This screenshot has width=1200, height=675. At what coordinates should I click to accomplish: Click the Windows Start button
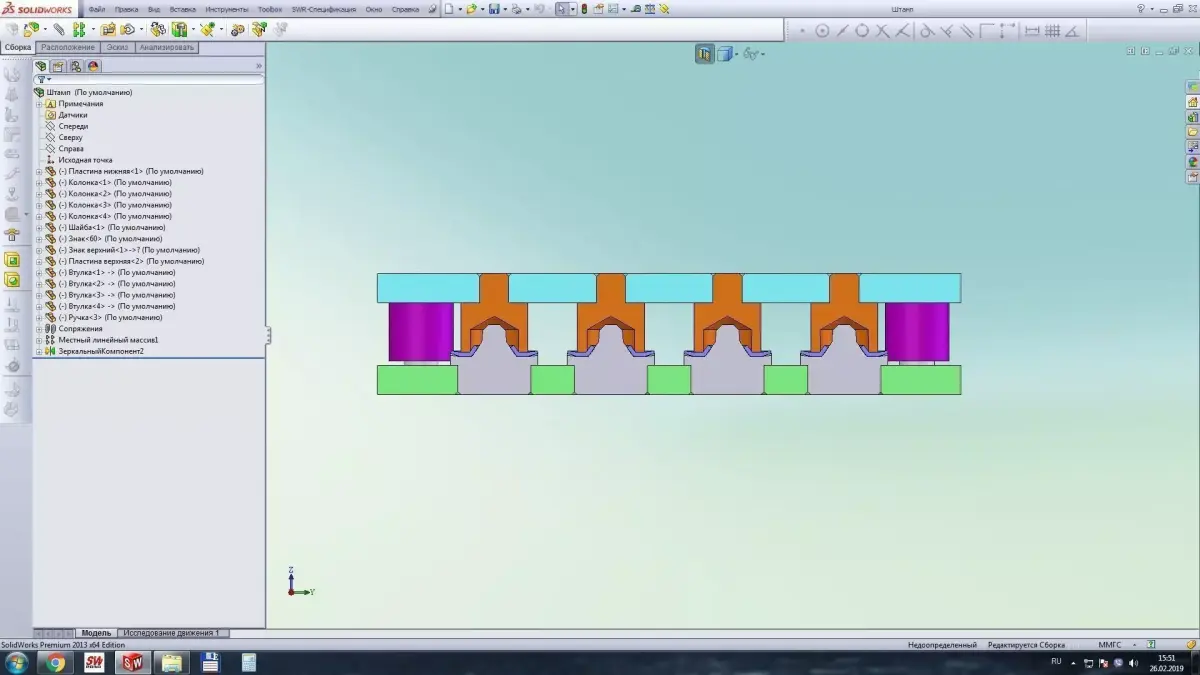point(16,663)
